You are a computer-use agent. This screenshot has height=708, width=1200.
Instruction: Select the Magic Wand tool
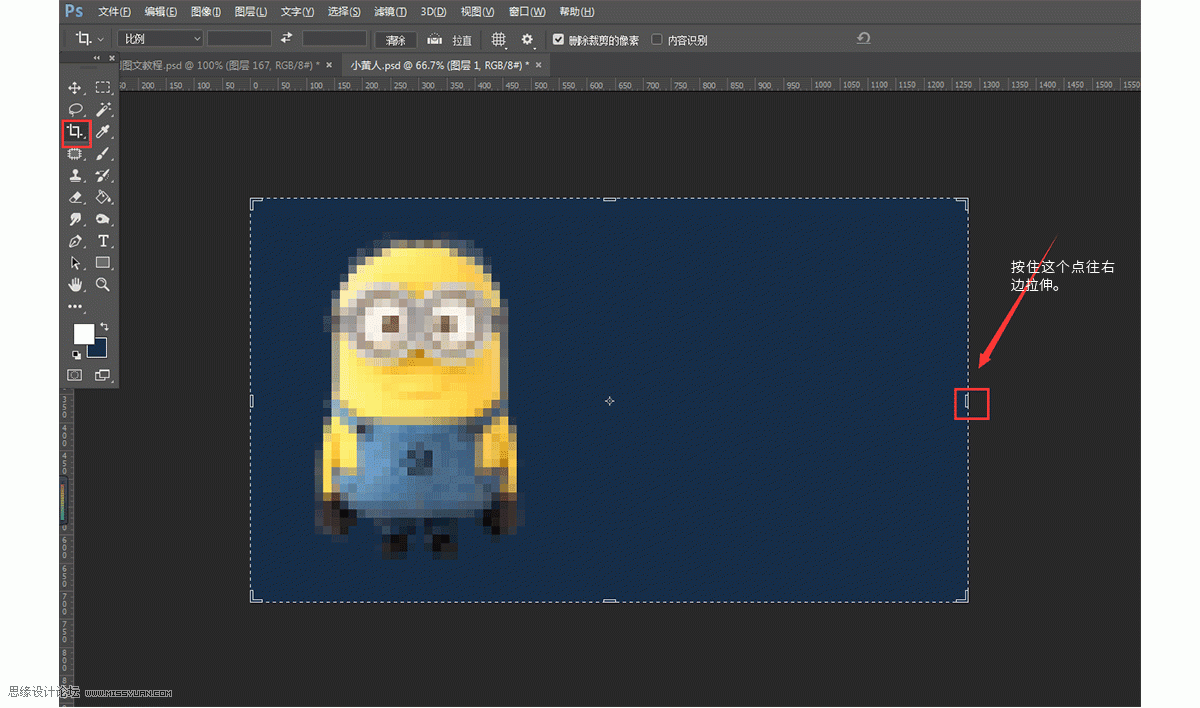pyautogui.click(x=103, y=110)
